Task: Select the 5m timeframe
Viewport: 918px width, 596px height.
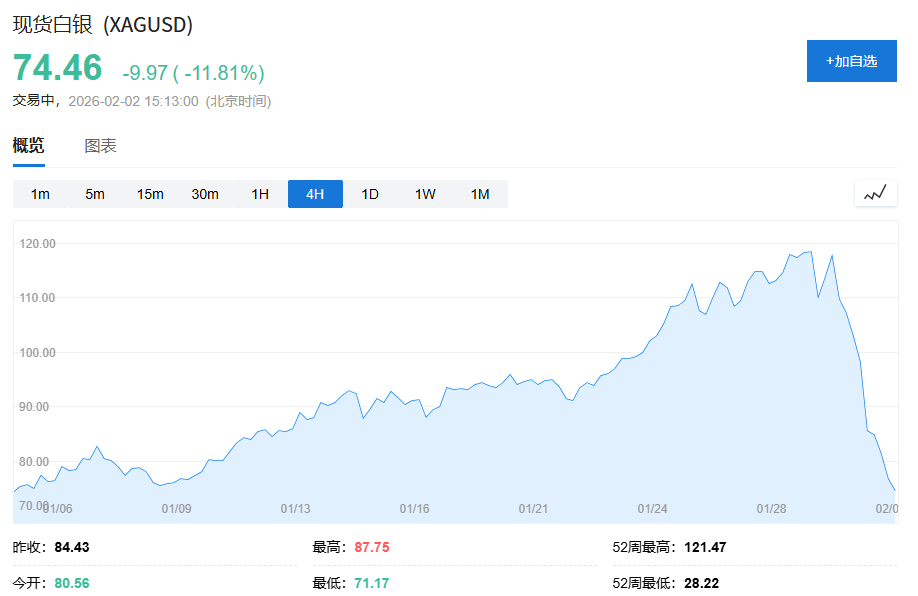Action: click(95, 194)
